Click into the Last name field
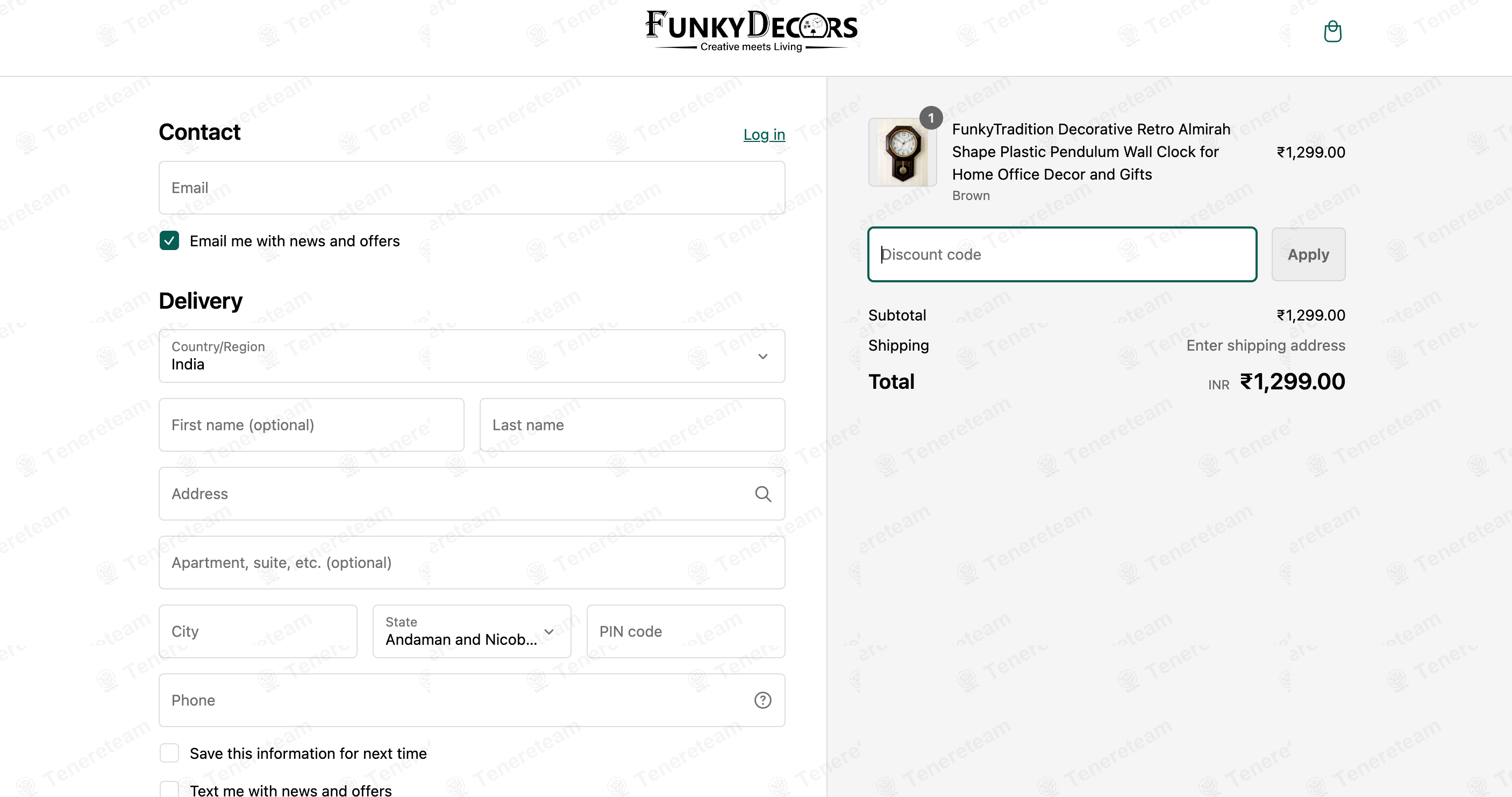 (632, 425)
